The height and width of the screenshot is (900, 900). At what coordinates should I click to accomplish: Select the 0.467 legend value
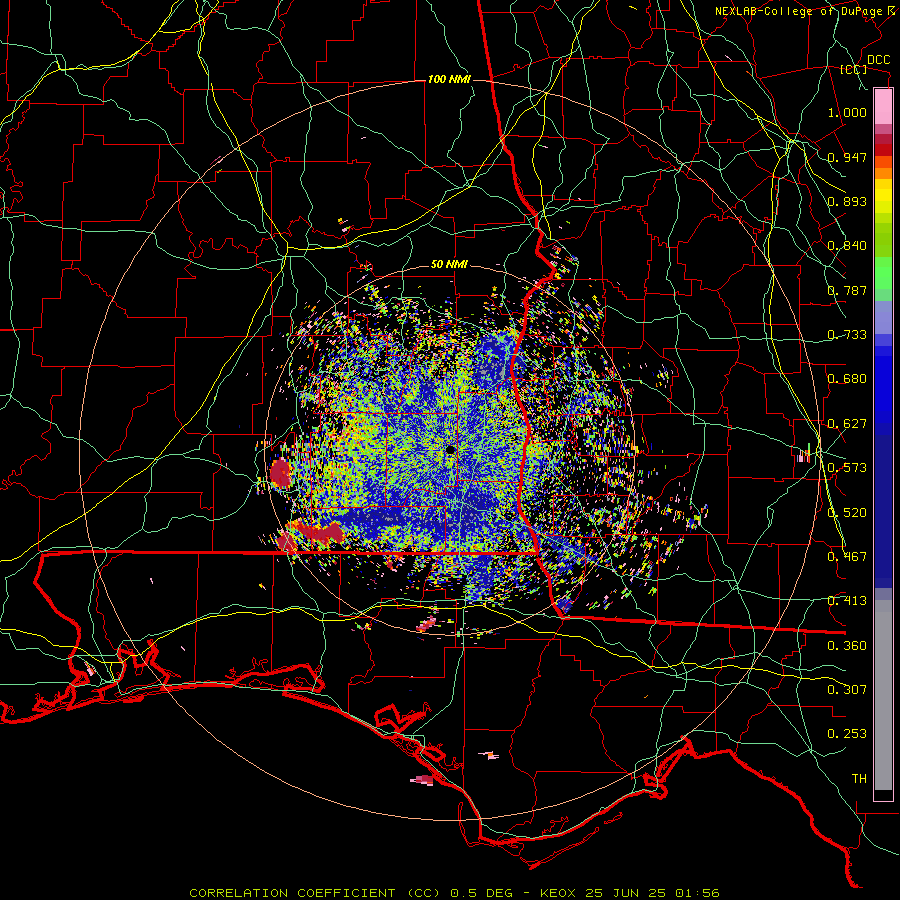coord(847,557)
